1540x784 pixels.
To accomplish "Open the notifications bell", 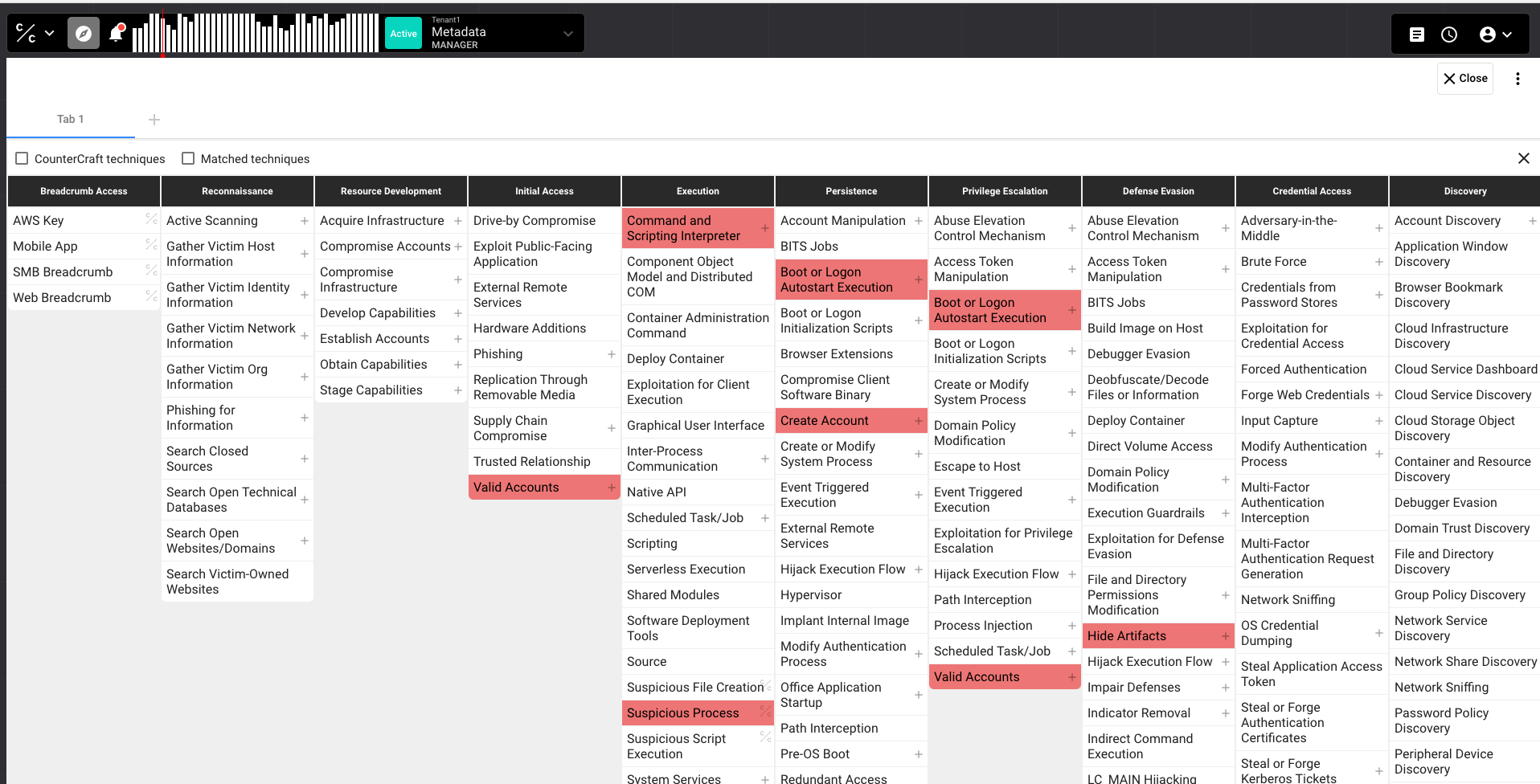I will 117,33.
